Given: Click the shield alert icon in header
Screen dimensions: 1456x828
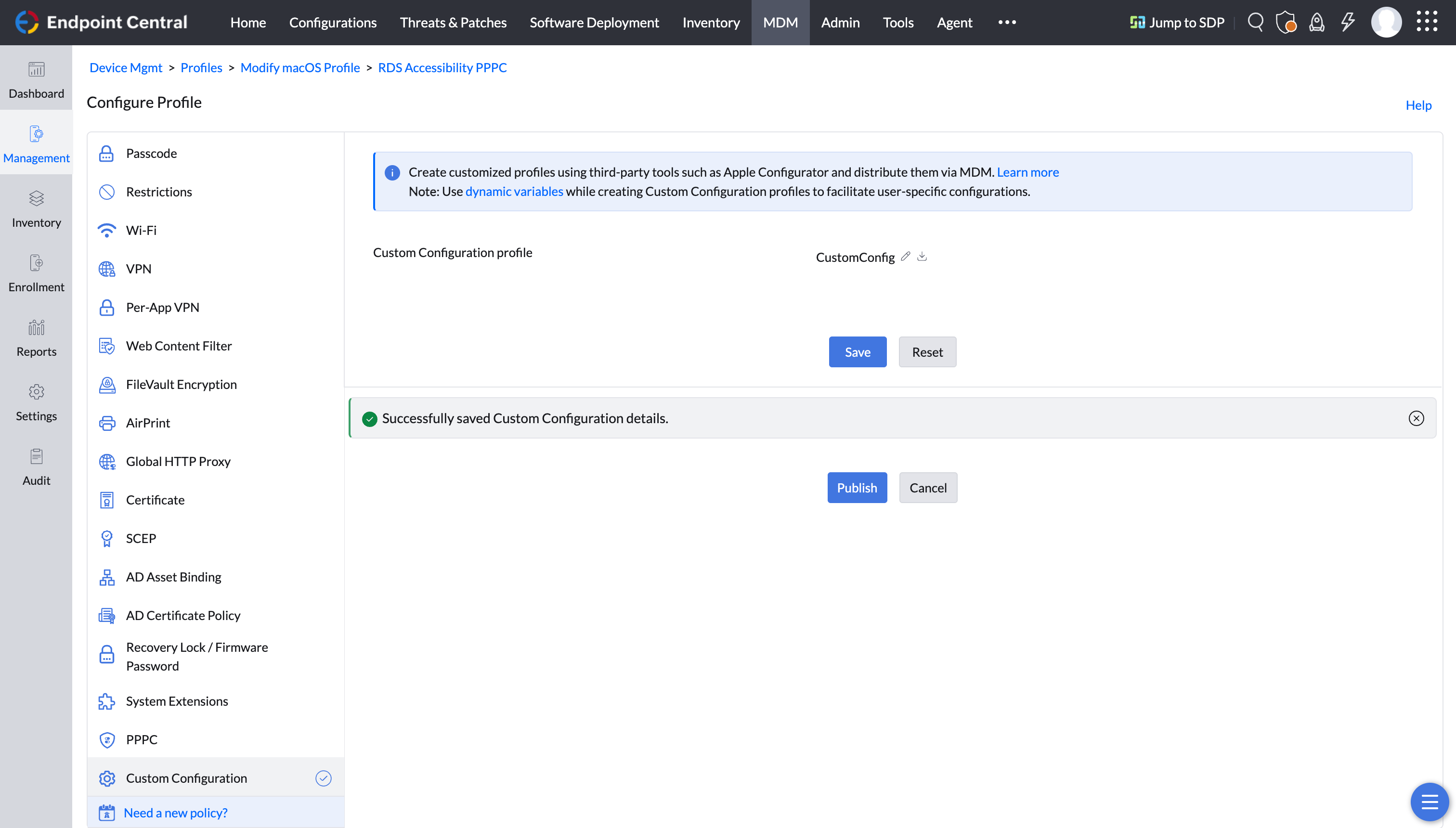Looking at the screenshot, I should (x=1286, y=22).
